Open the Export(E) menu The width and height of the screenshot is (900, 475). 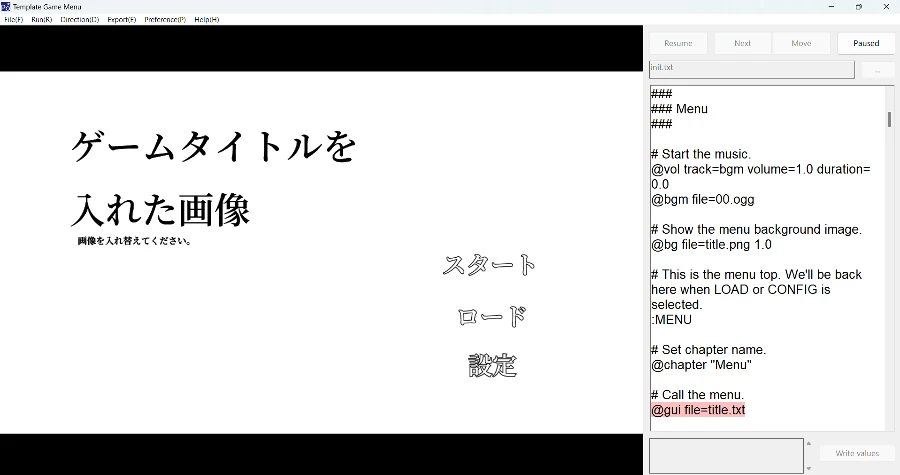tap(122, 20)
